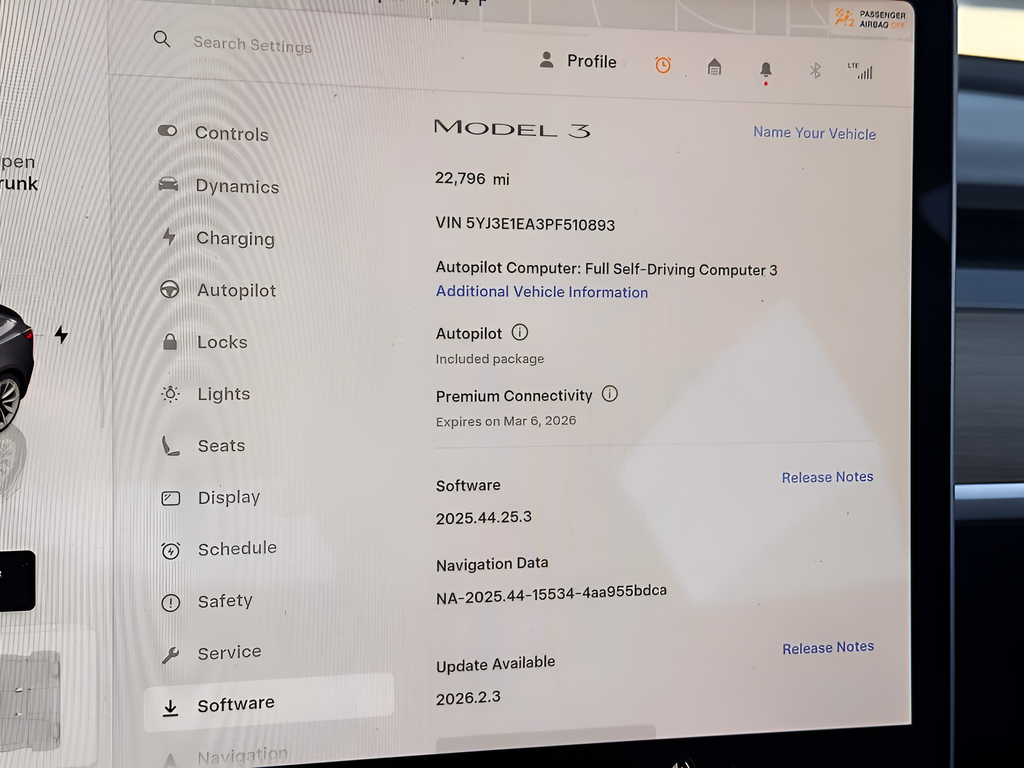Click Premium Connectivity info icon
This screenshot has height=768, width=1024.
[x=610, y=394]
